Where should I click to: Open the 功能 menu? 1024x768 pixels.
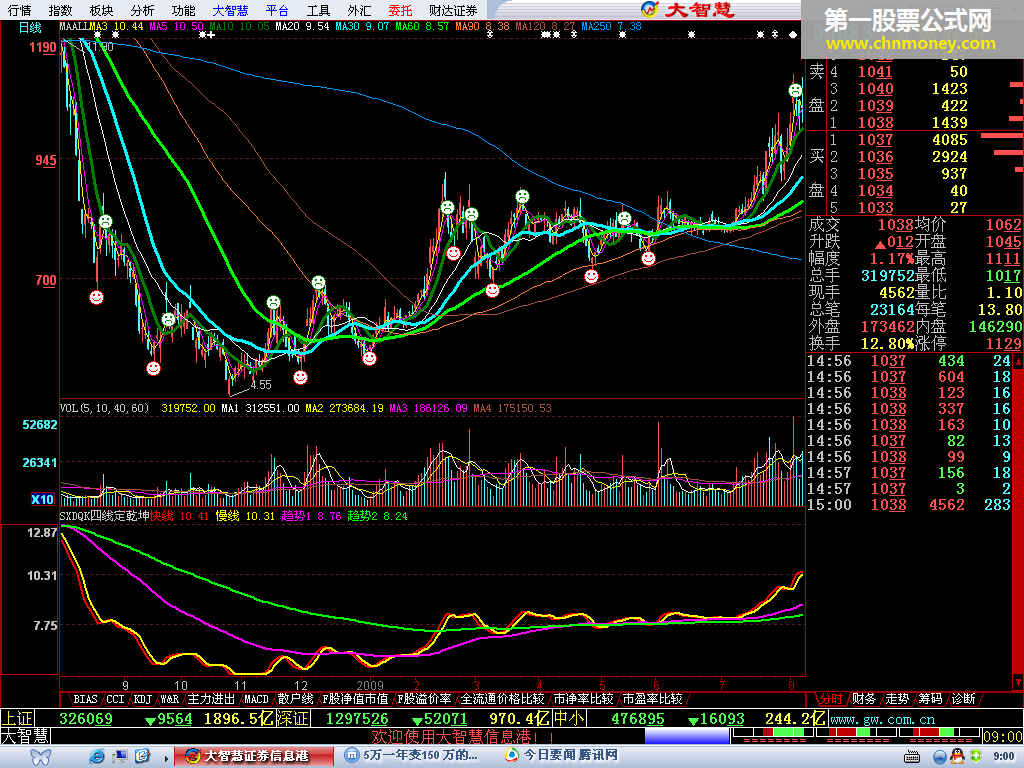[184, 10]
